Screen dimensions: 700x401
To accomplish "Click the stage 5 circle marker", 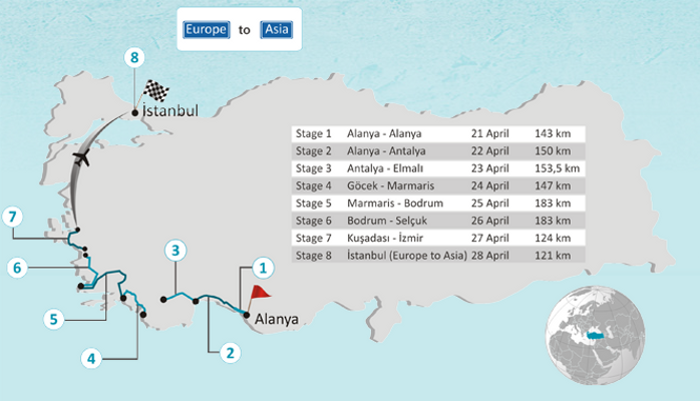I will [57, 319].
